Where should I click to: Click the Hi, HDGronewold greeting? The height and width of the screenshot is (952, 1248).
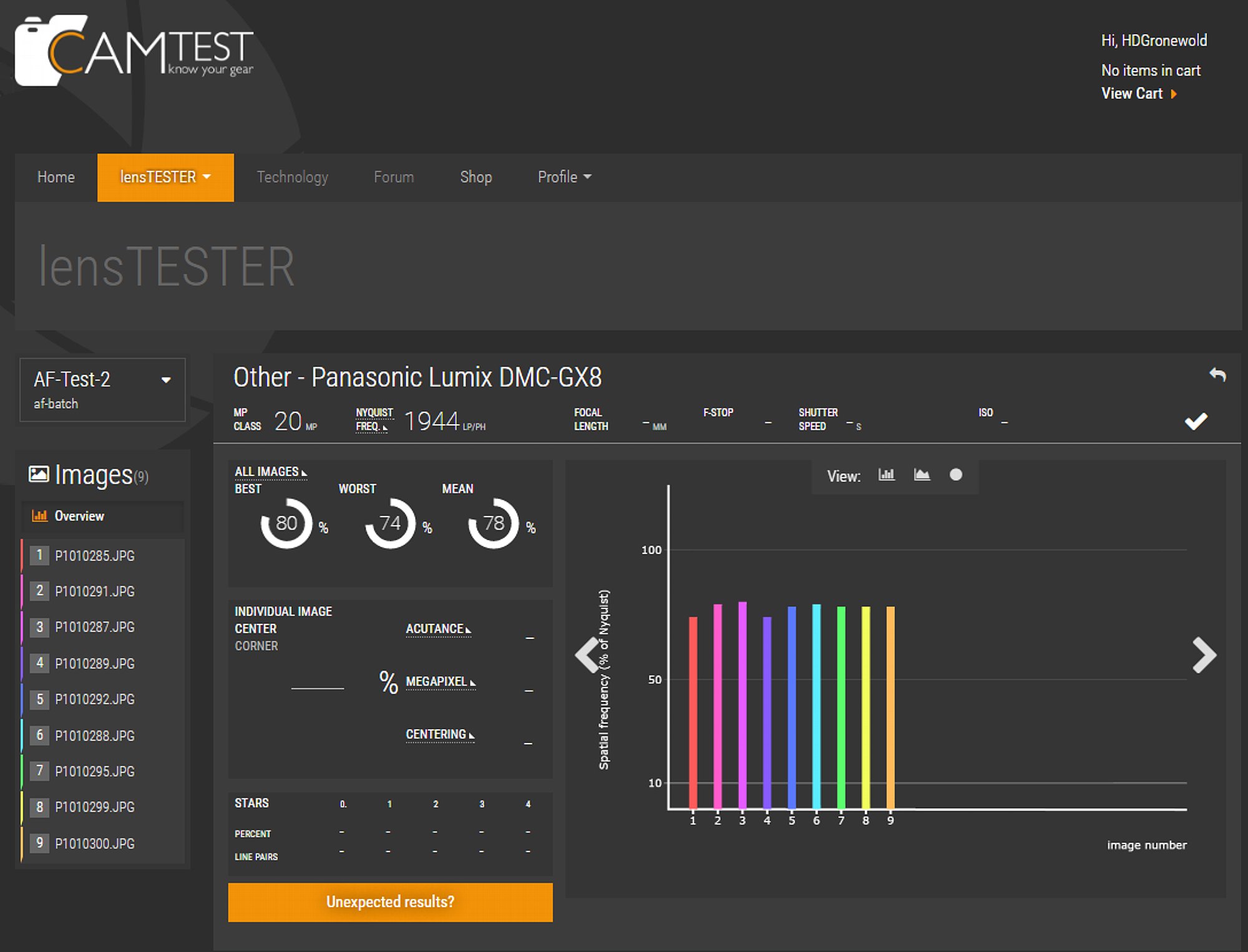(1154, 41)
